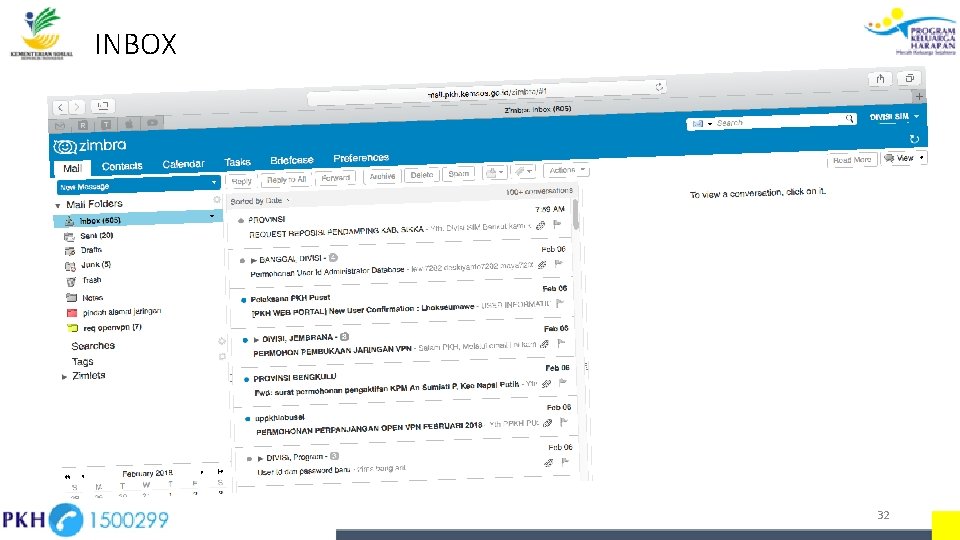Image resolution: width=960 pixels, height=540 pixels.
Task: Flag the PROVINSI BENGKULU message
Action: point(563,382)
